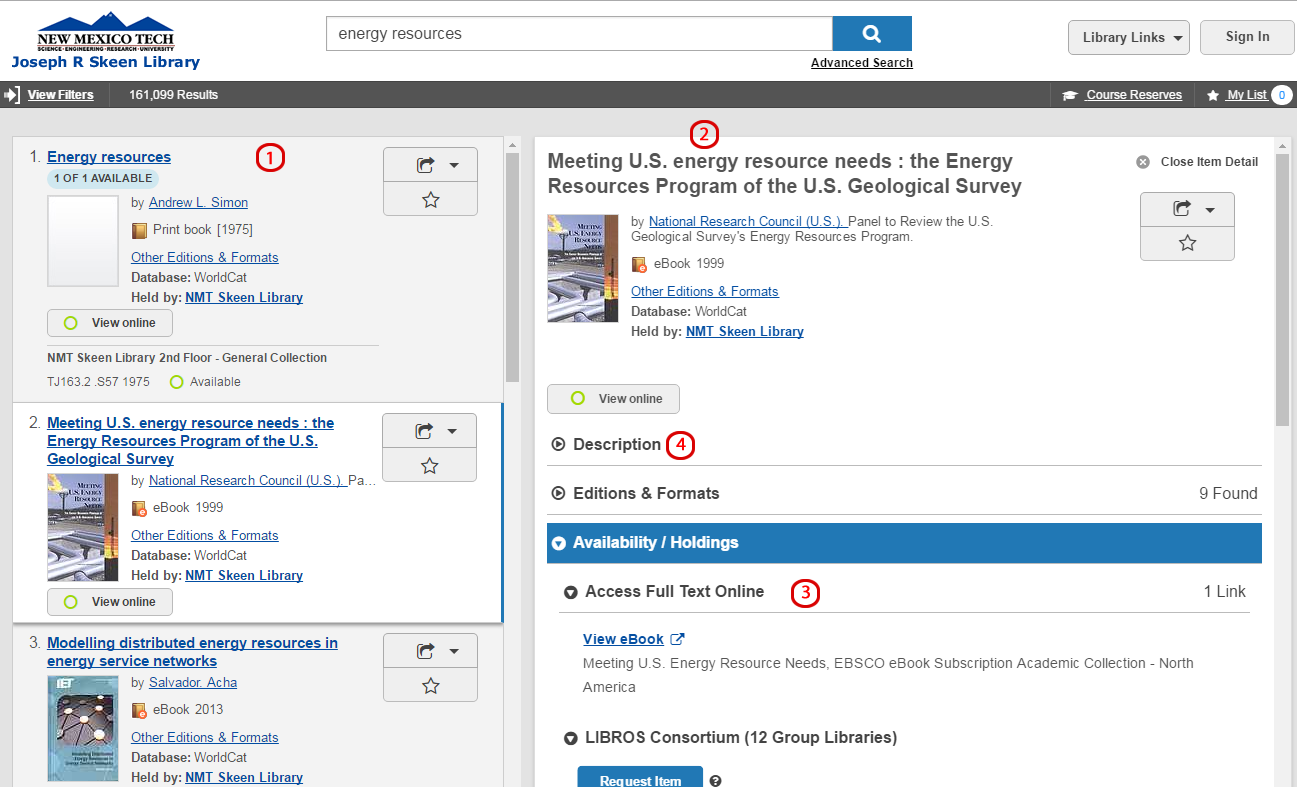This screenshot has height=787, width=1297.
Task: Open share menu for Meeting U.S. energy result
Action: tap(429, 431)
